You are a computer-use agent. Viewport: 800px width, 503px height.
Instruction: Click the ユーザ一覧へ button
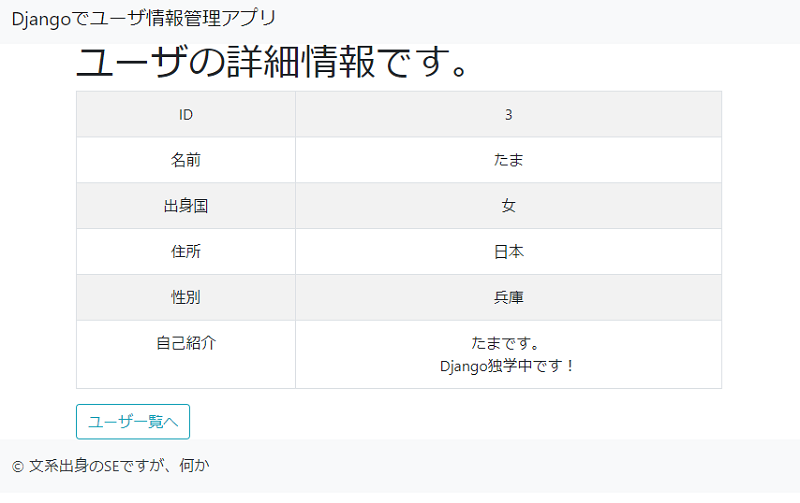tap(133, 422)
